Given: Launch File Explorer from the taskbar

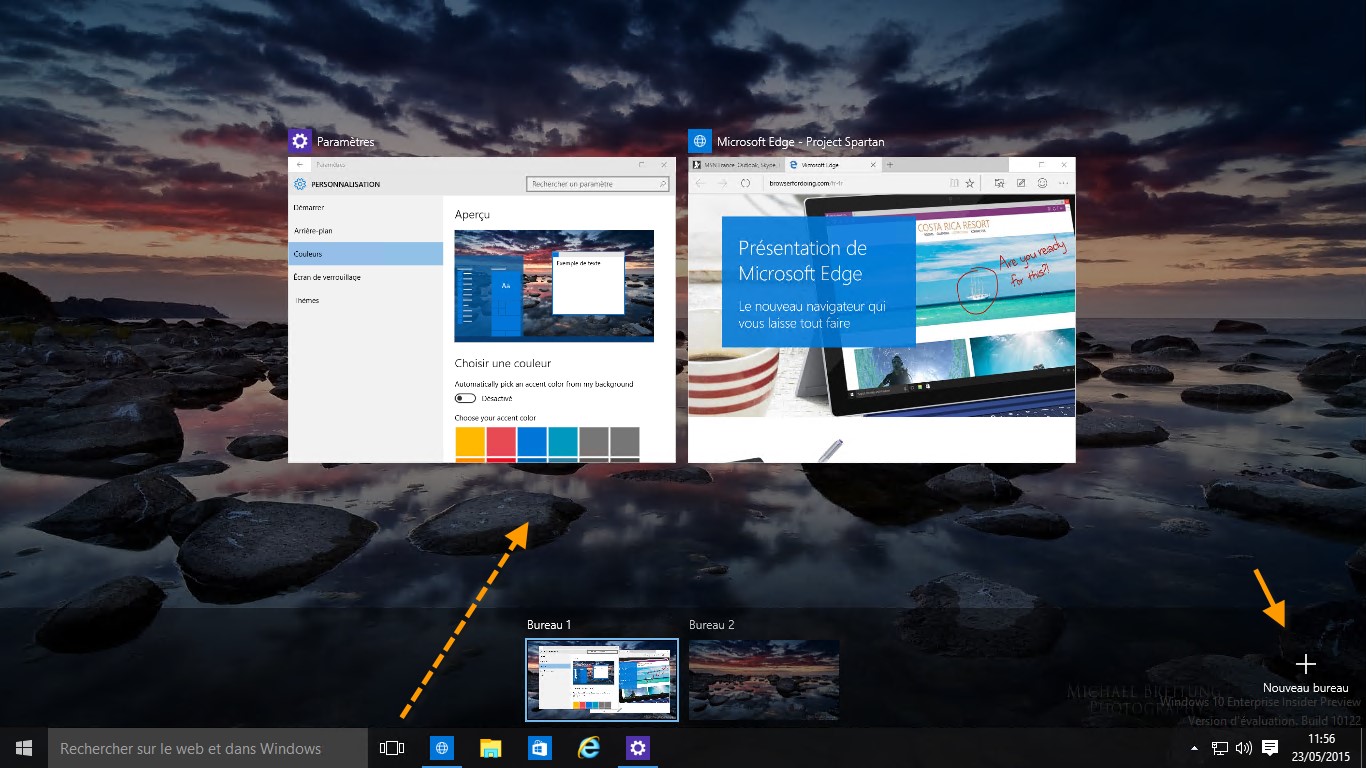Looking at the screenshot, I should pos(490,748).
